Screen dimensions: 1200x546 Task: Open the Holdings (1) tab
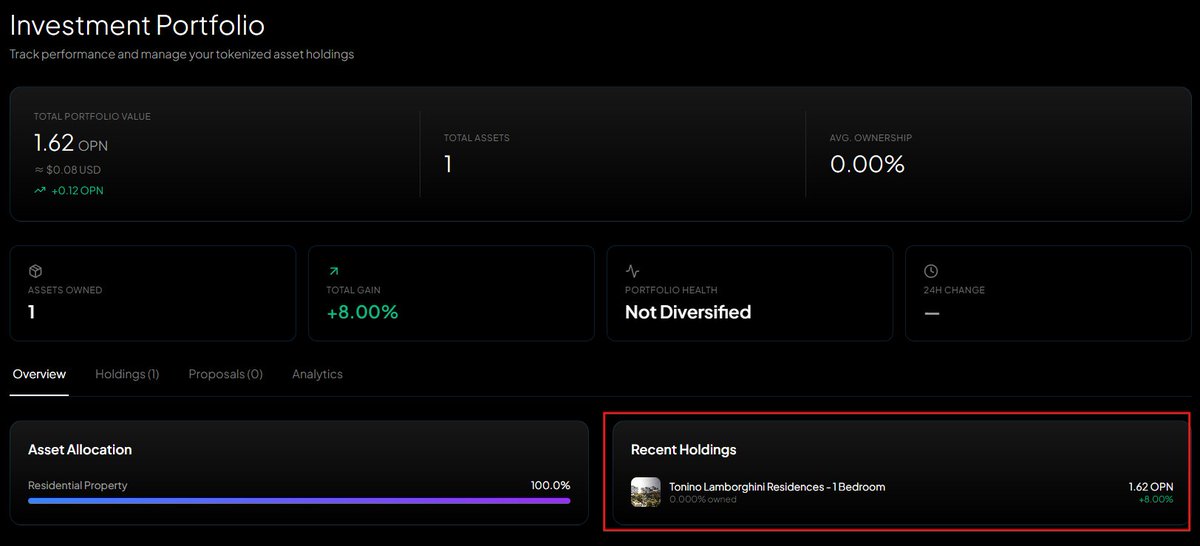click(127, 374)
